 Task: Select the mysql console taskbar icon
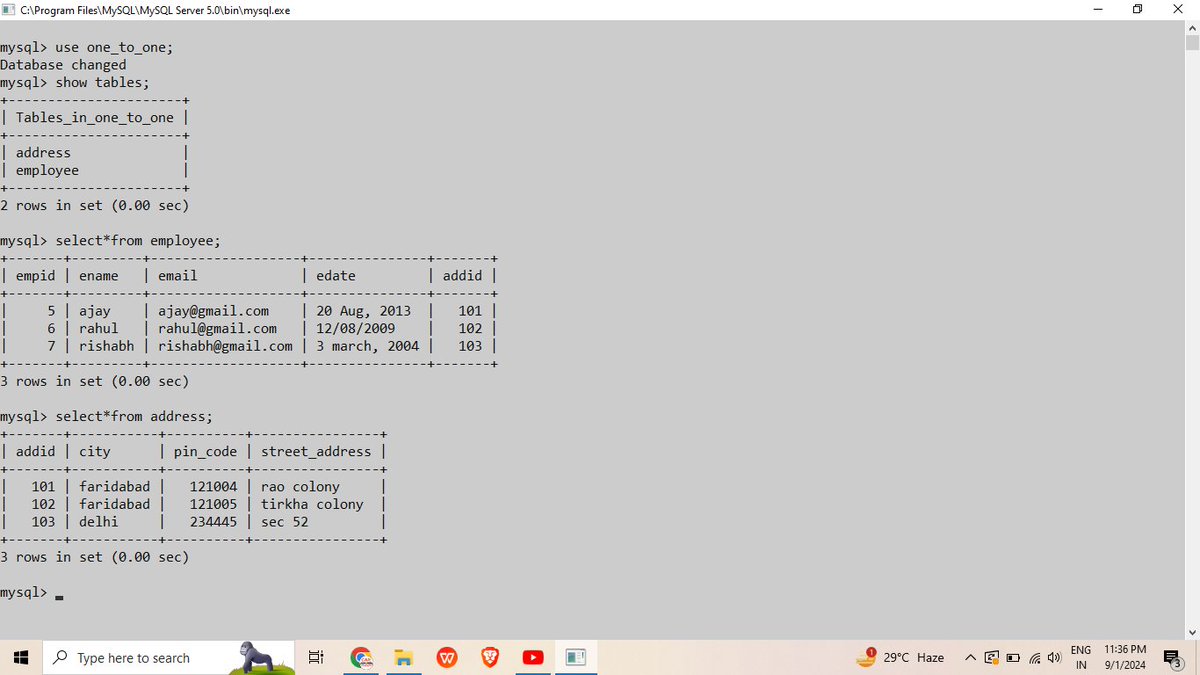575,657
